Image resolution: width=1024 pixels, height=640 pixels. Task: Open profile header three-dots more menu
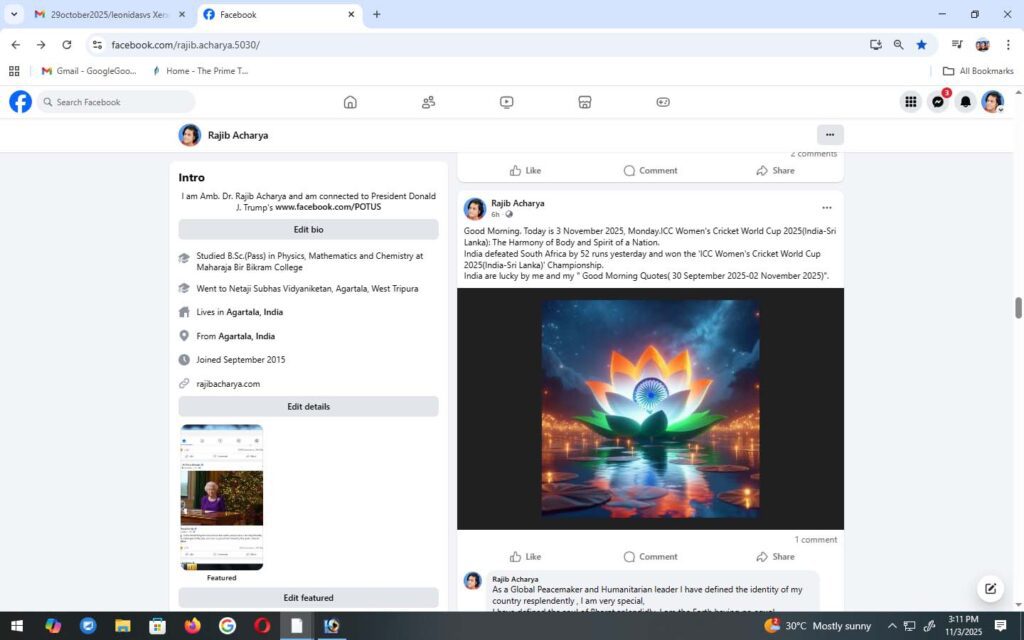tap(829, 135)
